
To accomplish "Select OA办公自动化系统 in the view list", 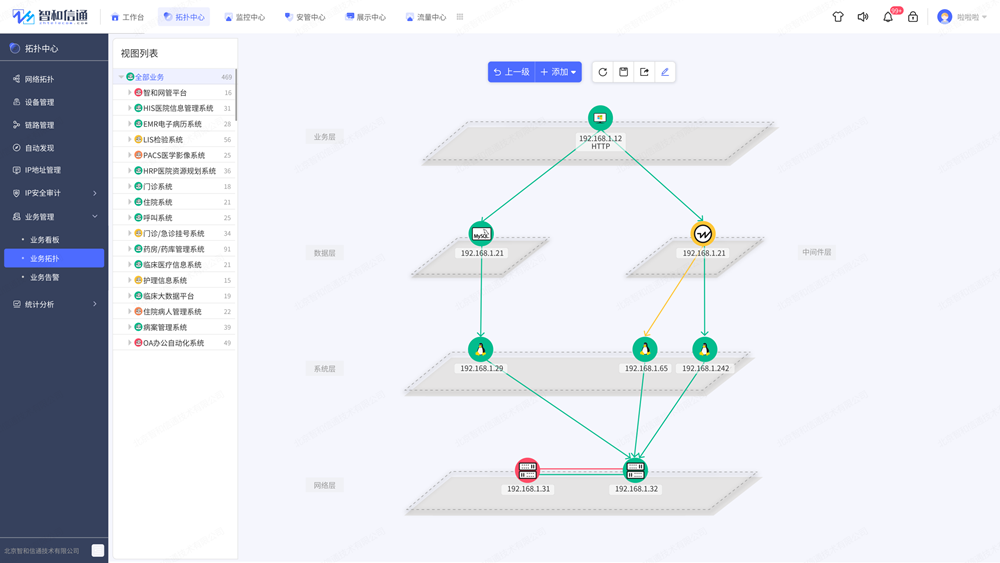I will point(173,343).
